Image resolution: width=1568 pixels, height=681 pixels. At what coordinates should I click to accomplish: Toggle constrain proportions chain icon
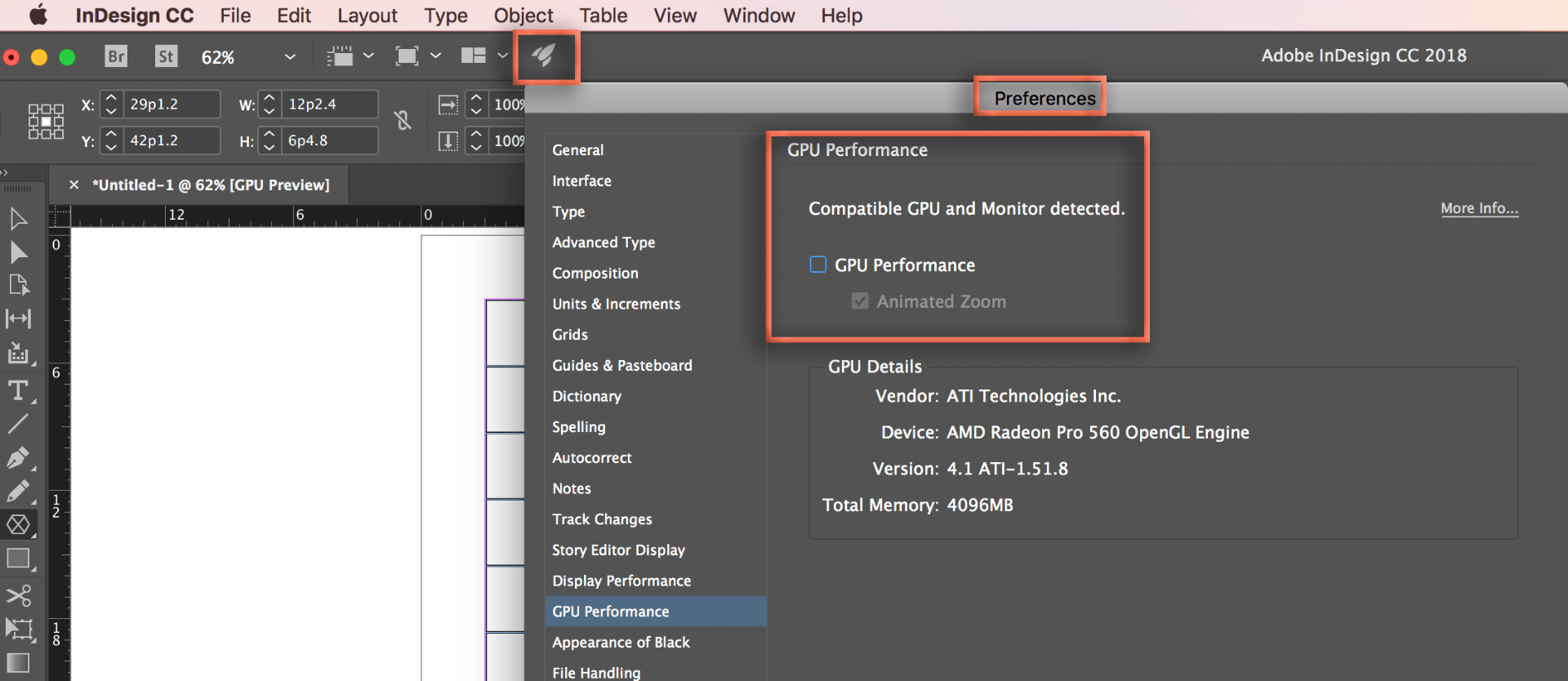[x=403, y=121]
